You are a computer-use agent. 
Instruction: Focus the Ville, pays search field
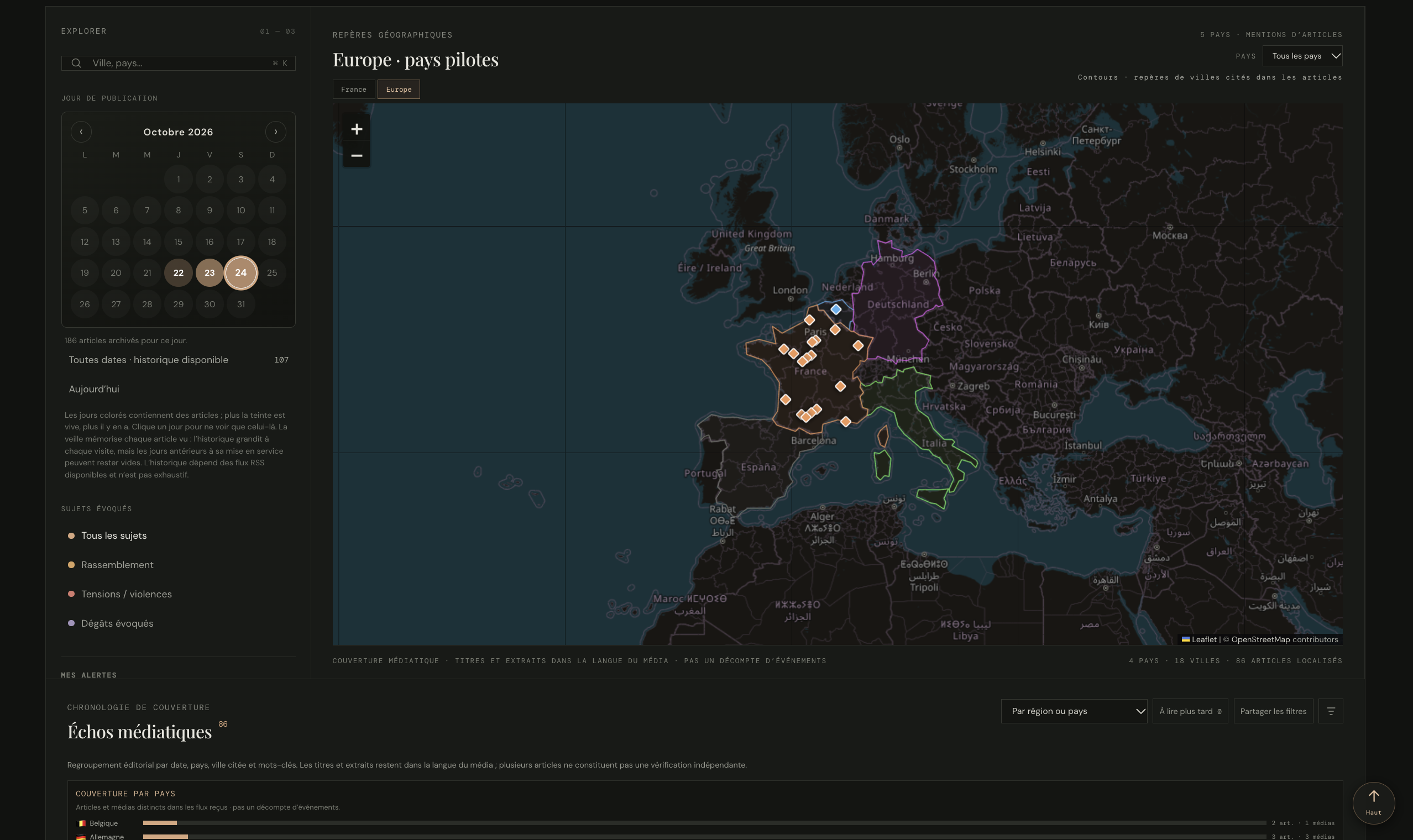[x=179, y=63]
